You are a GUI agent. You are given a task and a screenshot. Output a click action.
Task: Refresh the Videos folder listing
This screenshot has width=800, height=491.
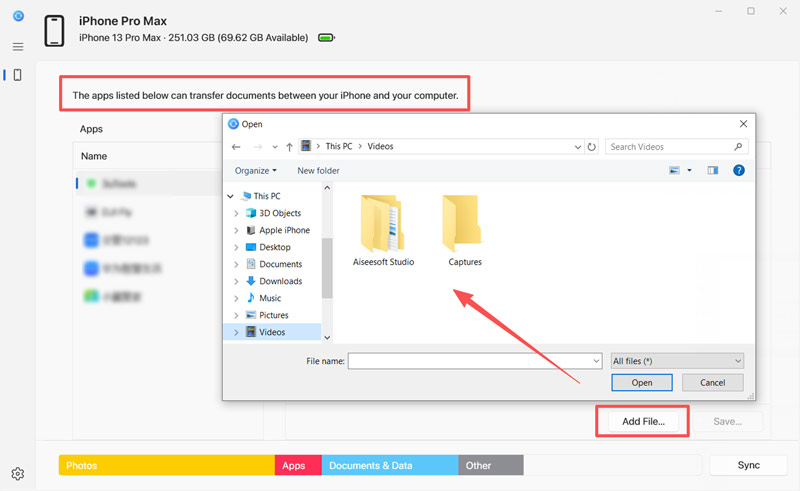click(591, 147)
